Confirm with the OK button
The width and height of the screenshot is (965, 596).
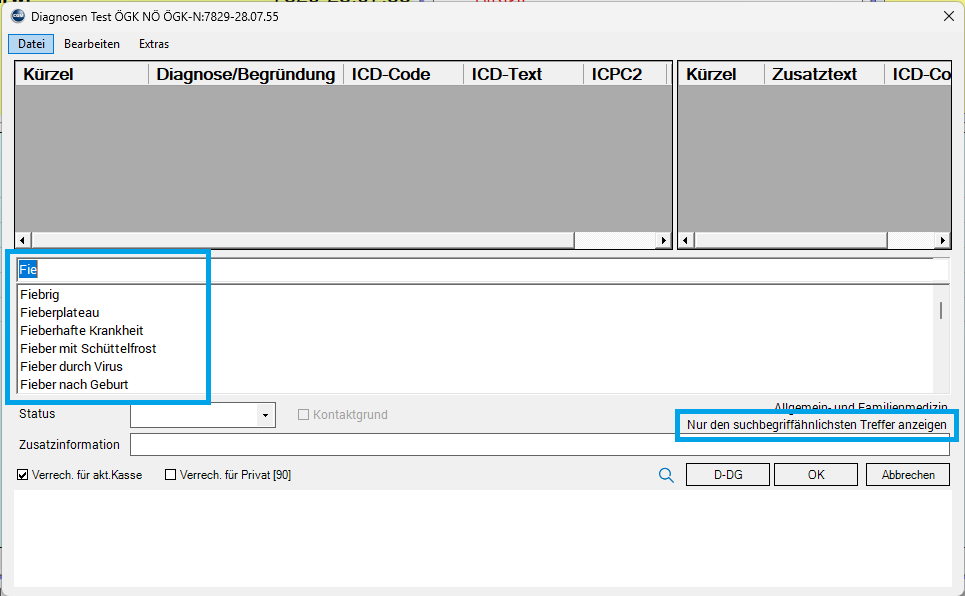point(815,475)
